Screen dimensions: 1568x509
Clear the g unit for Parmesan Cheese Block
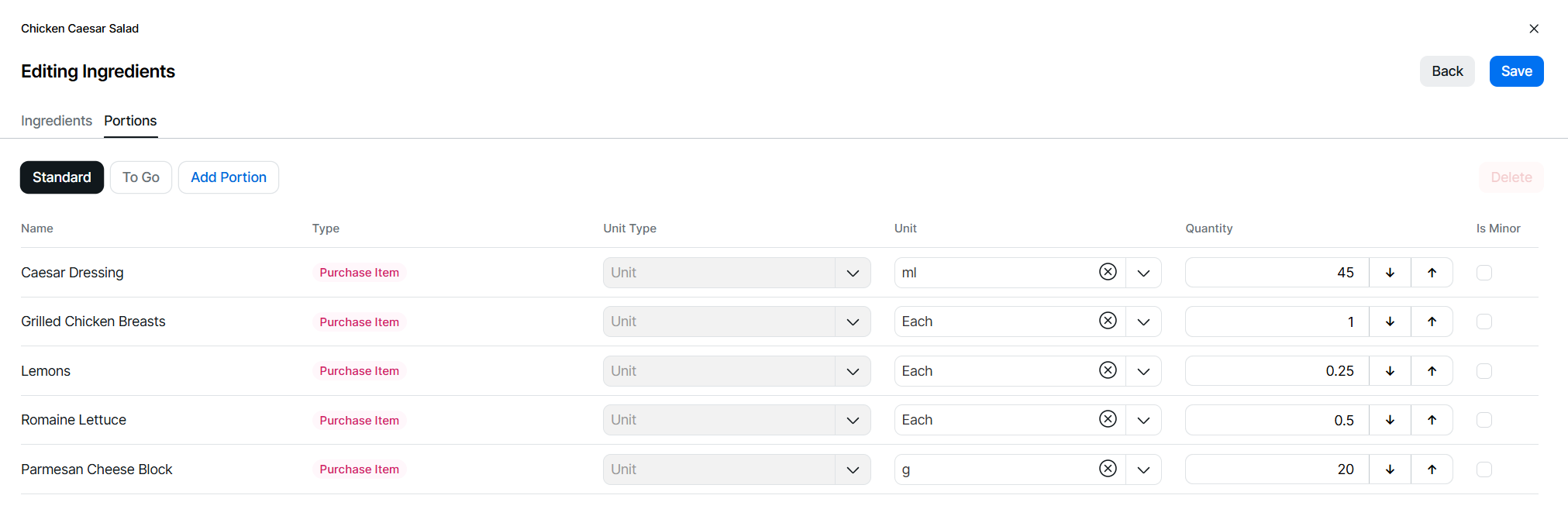[x=1108, y=469]
